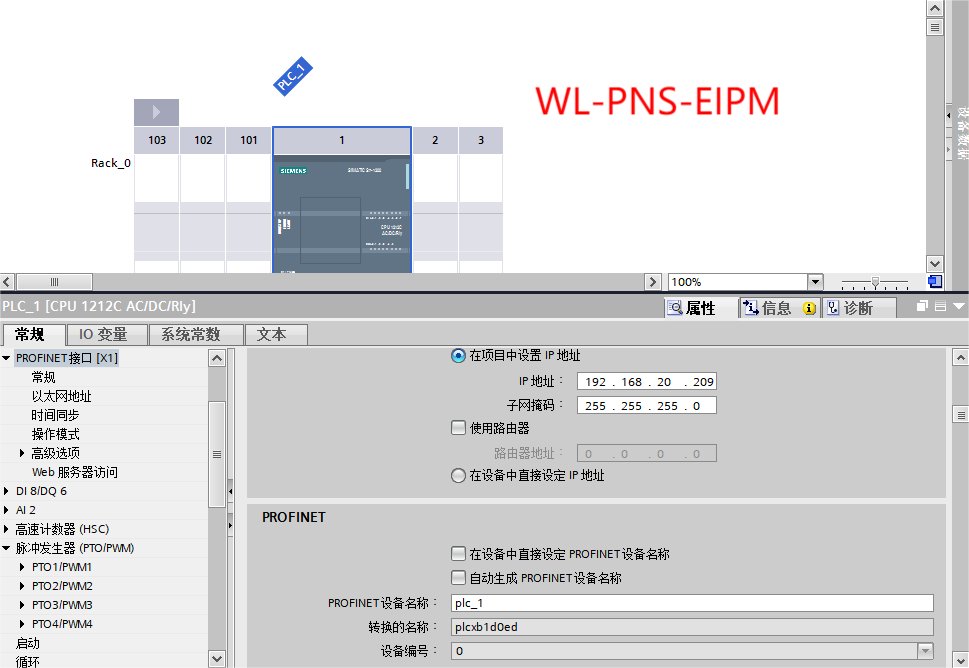The width and height of the screenshot is (969, 668).
Task: Select 循环 in navigation tree
Action: [x=28, y=662]
